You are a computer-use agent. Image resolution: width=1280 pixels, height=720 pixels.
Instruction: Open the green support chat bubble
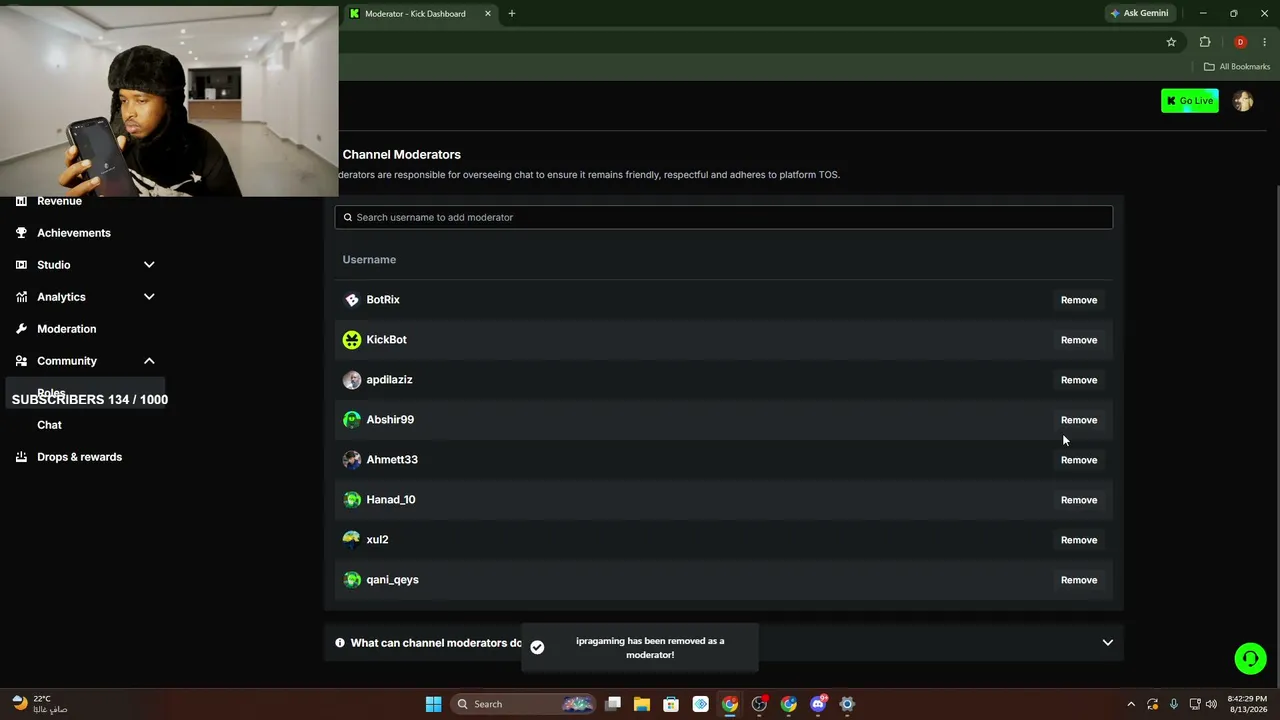(1250, 658)
